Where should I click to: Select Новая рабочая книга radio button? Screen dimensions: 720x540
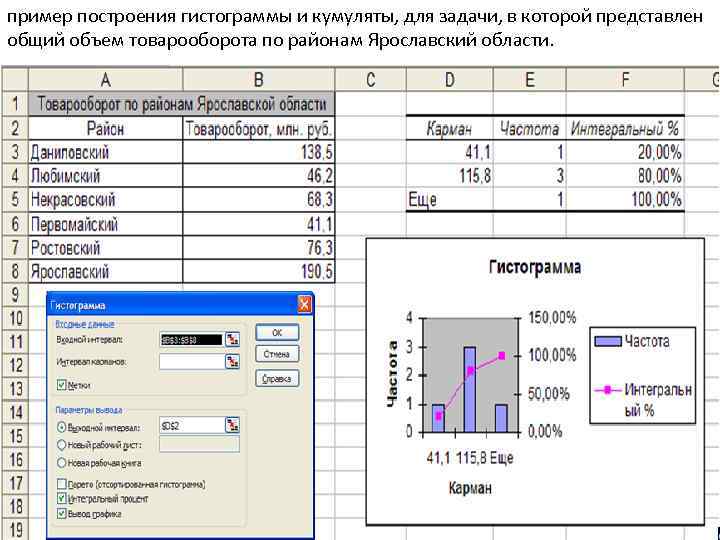coord(62,463)
